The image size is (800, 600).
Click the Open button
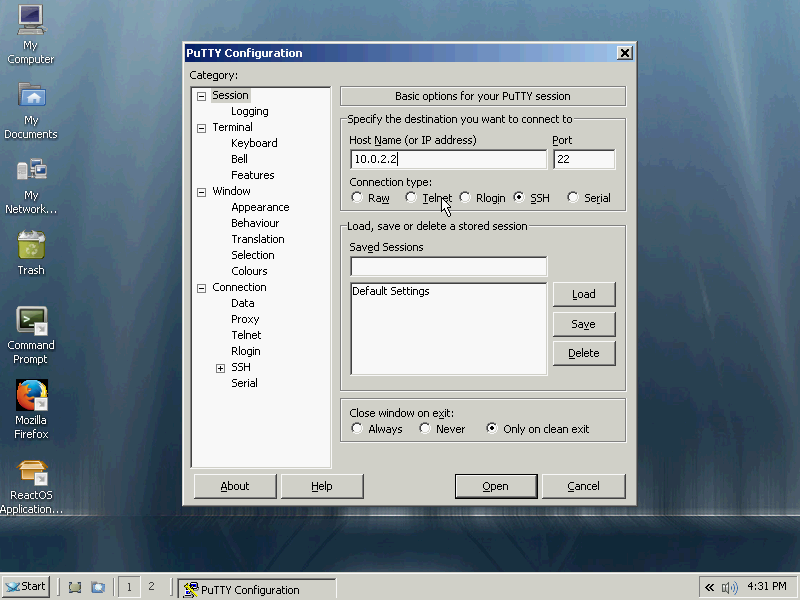coord(496,486)
